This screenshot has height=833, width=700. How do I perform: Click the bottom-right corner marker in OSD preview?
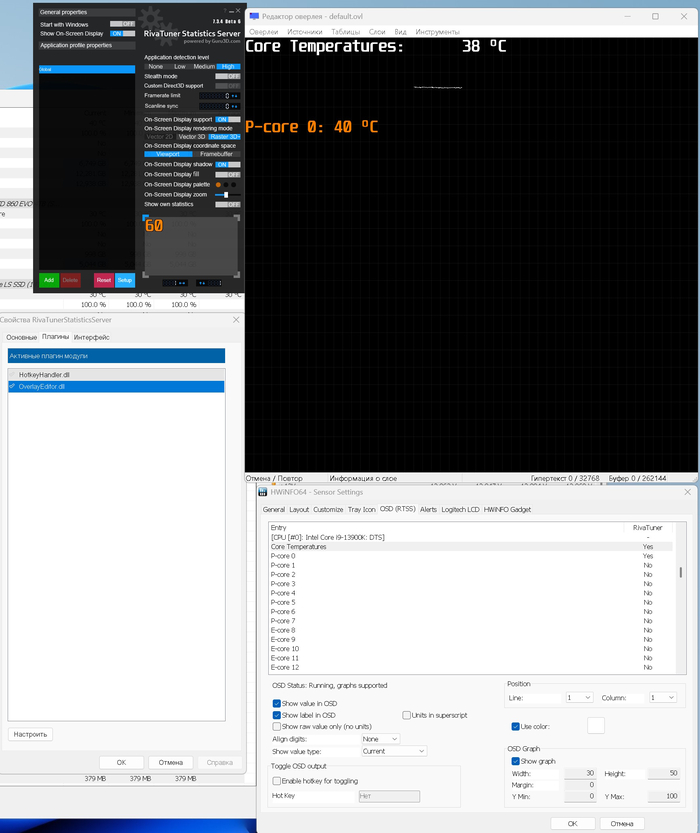coord(238,276)
